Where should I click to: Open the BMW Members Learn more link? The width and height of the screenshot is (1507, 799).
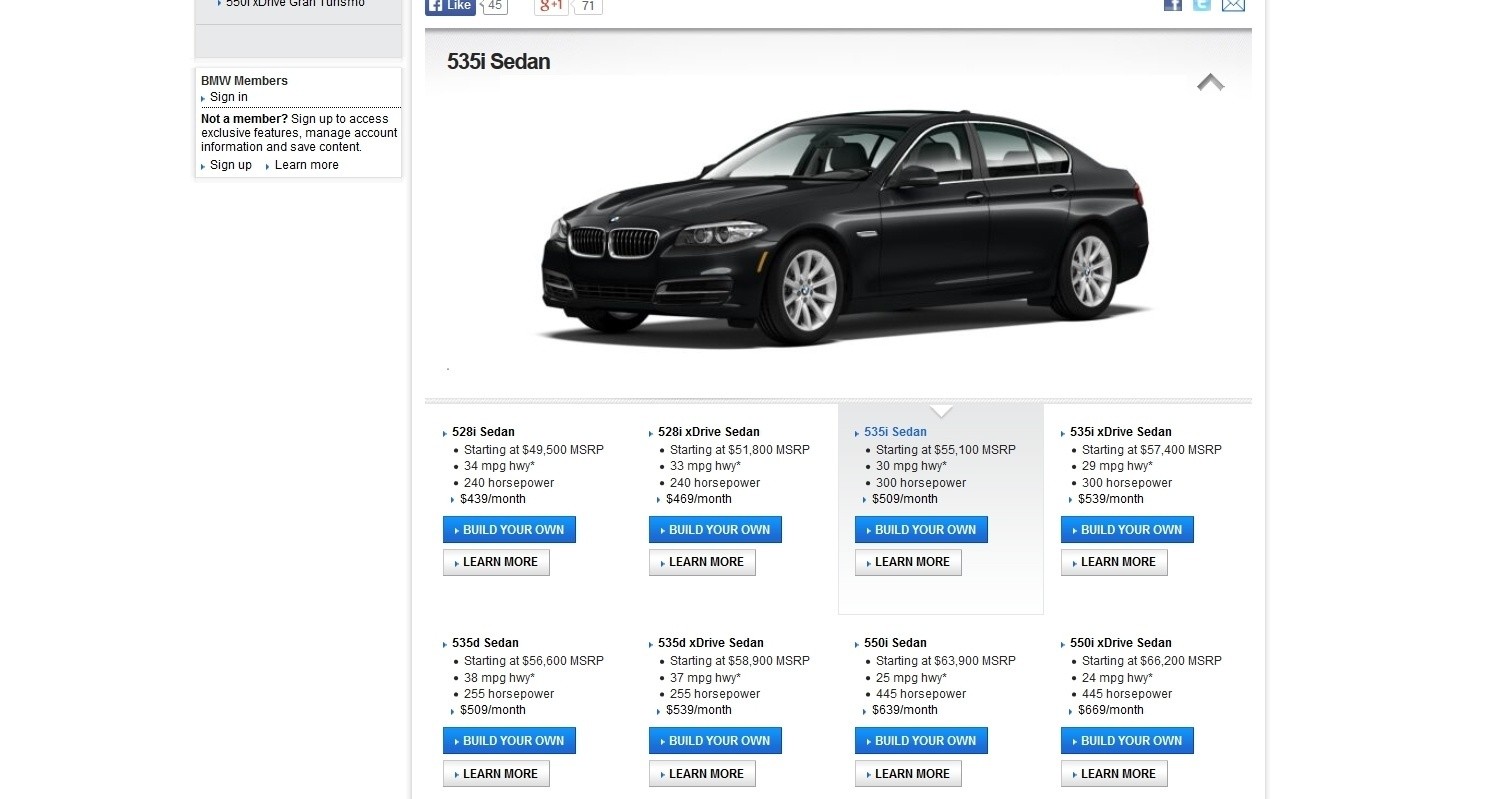[306, 165]
